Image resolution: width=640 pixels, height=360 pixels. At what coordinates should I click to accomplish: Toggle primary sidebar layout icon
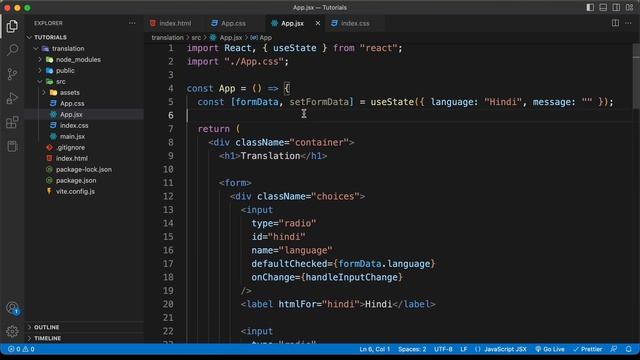[590, 7]
